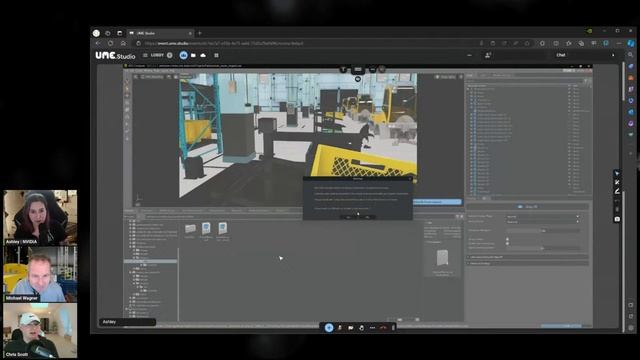
Task: Toggle the microphone in the call bar
Action: 340,327
